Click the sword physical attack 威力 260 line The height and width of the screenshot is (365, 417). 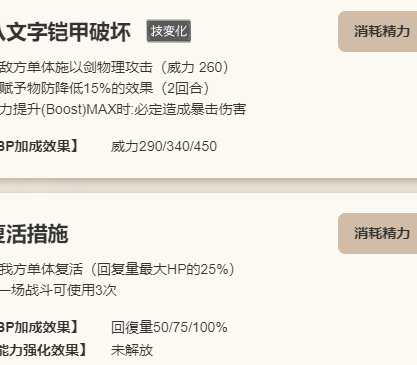click(115, 67)
